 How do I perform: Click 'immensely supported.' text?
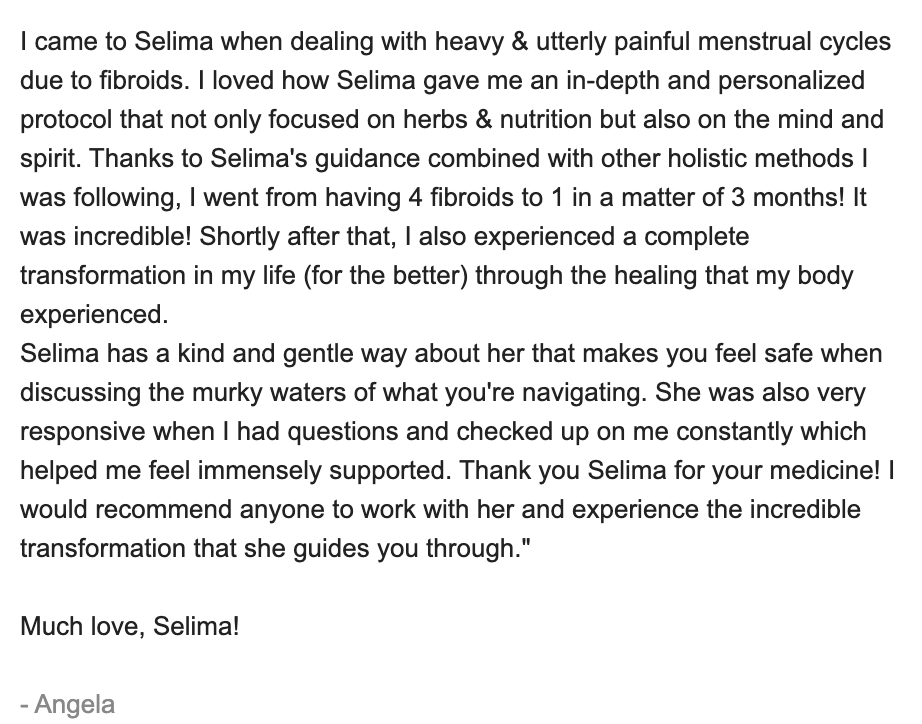pos(325,471)
